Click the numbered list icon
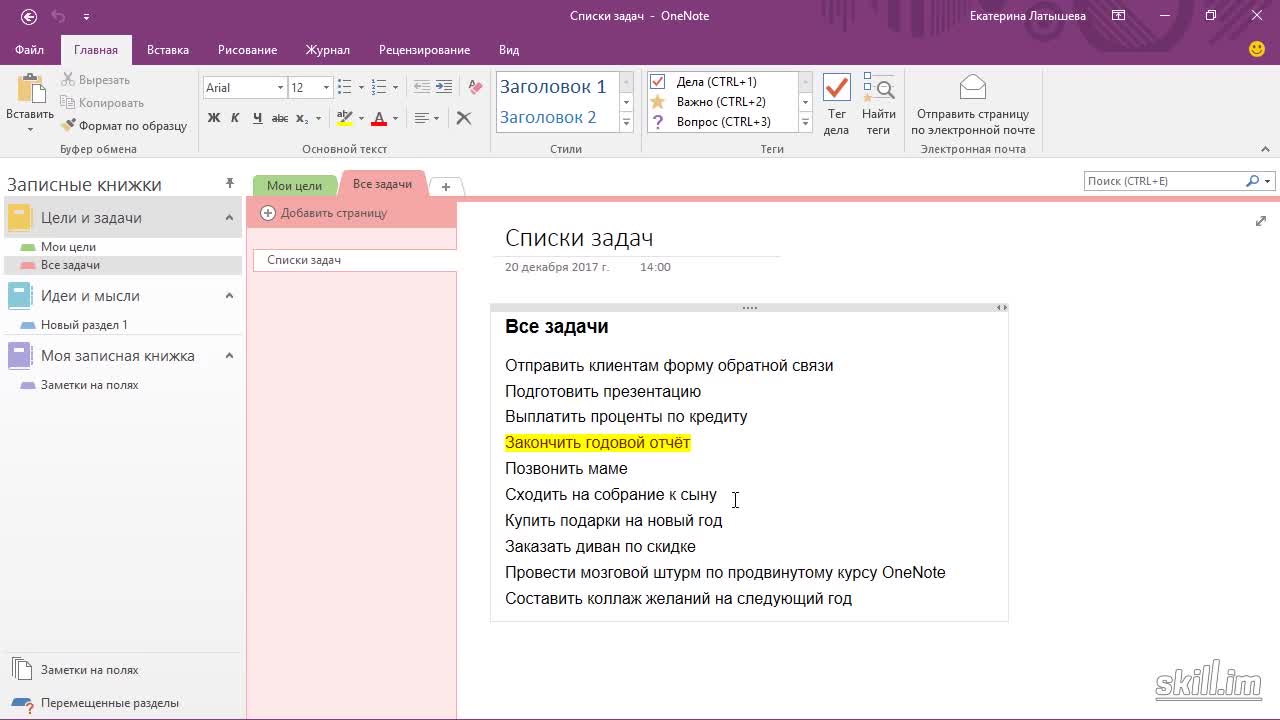 pyautogui.click(x=379, y=88)
